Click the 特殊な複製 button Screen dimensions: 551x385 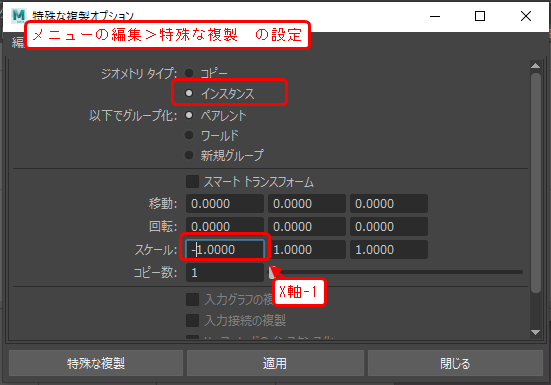tap(96, 363)
